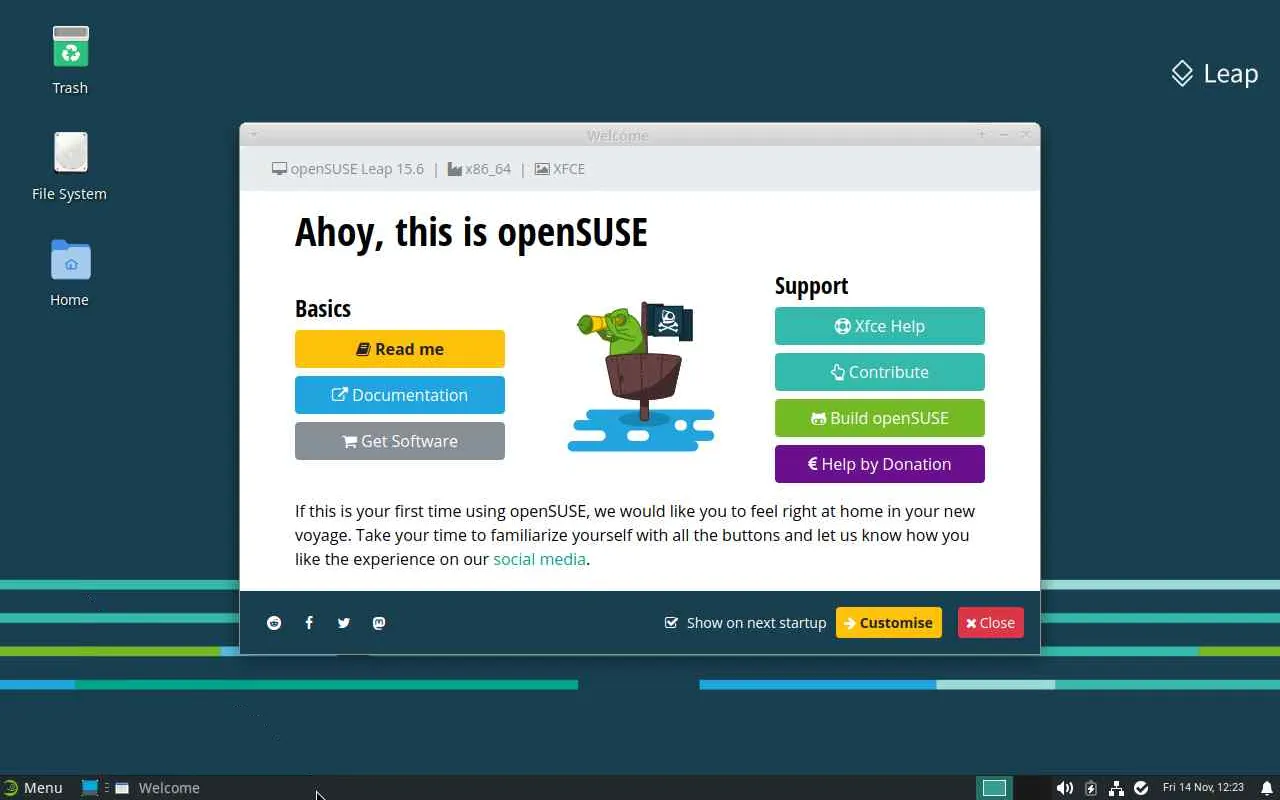Click the red Close button

[991, 623]
